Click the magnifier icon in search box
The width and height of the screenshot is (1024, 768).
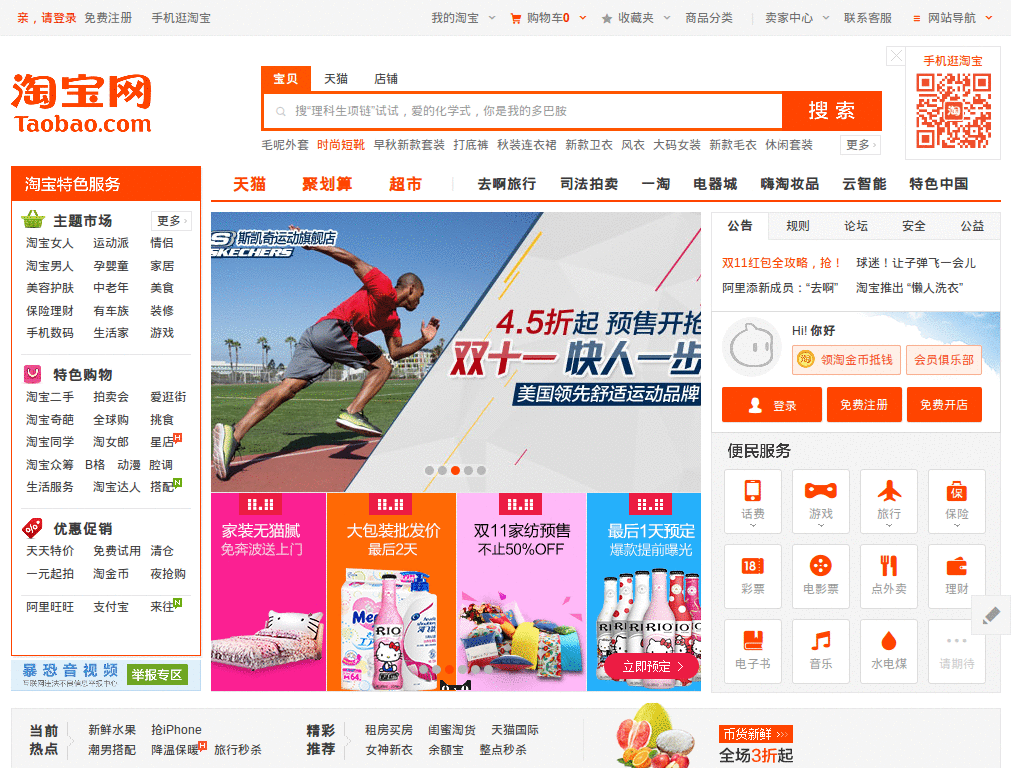pyautogui.click(x=280, y=112)
